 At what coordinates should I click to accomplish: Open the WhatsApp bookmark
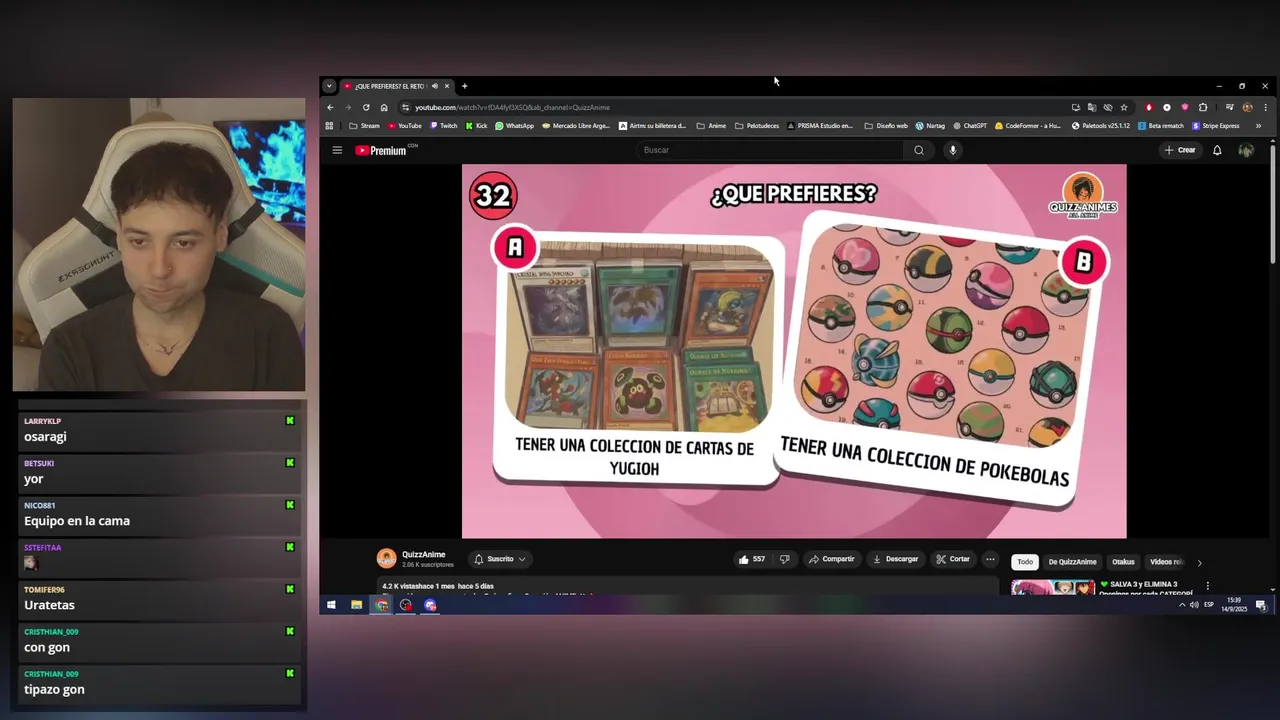514,126
